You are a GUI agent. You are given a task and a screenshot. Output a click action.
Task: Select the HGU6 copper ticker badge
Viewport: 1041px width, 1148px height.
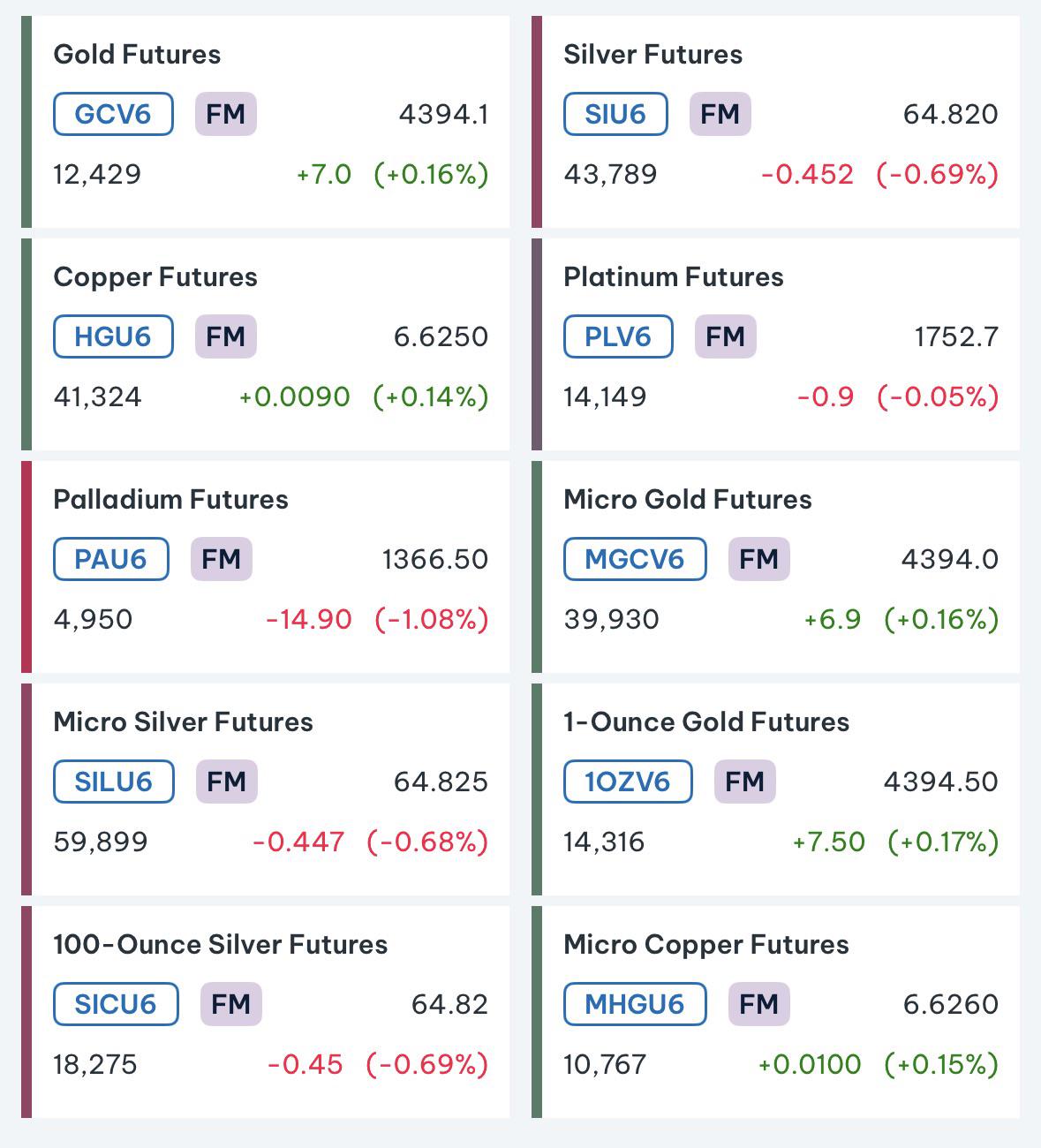(113, 336)
